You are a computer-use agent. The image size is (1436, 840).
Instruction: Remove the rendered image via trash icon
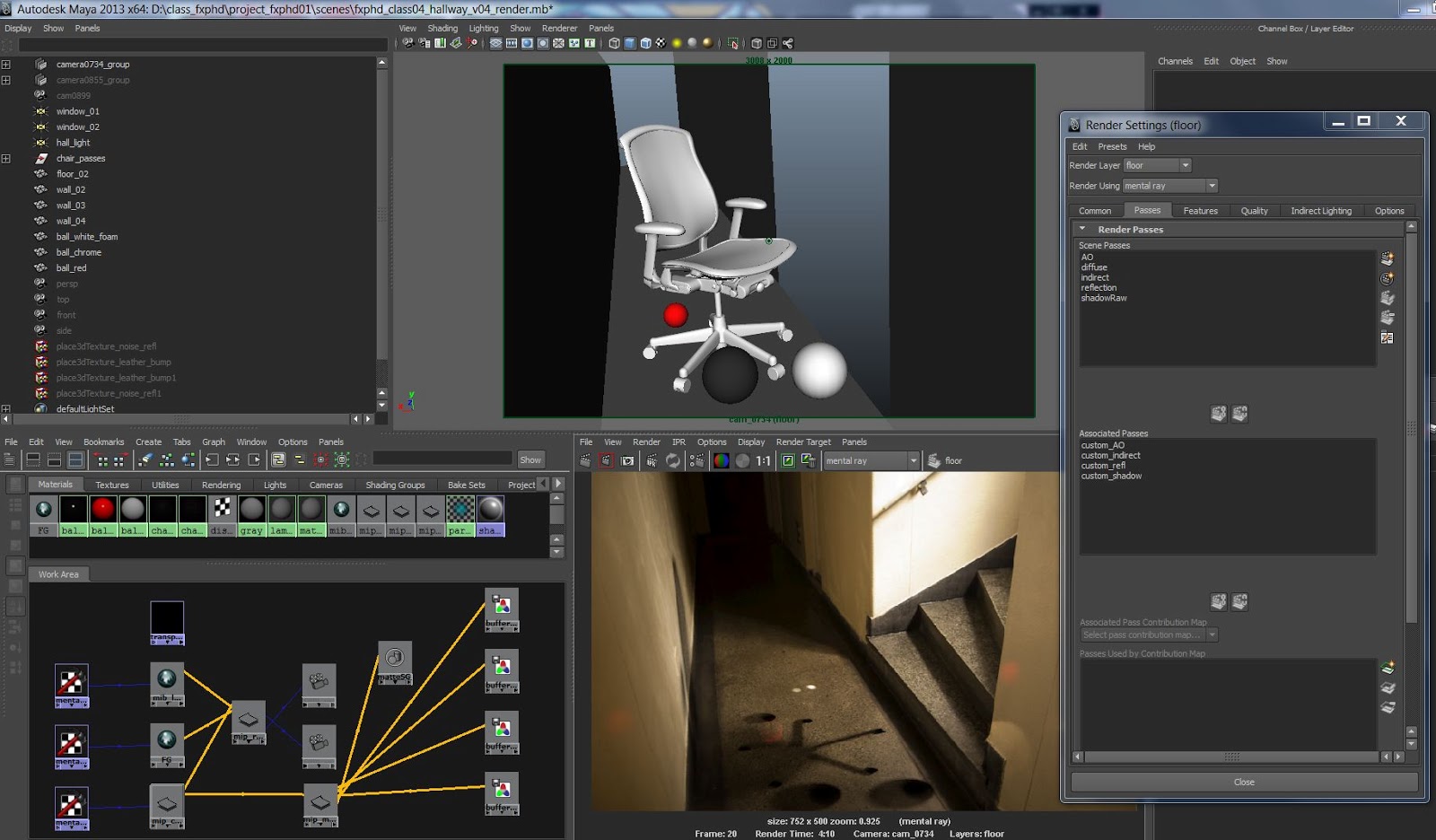click(810, 459)
